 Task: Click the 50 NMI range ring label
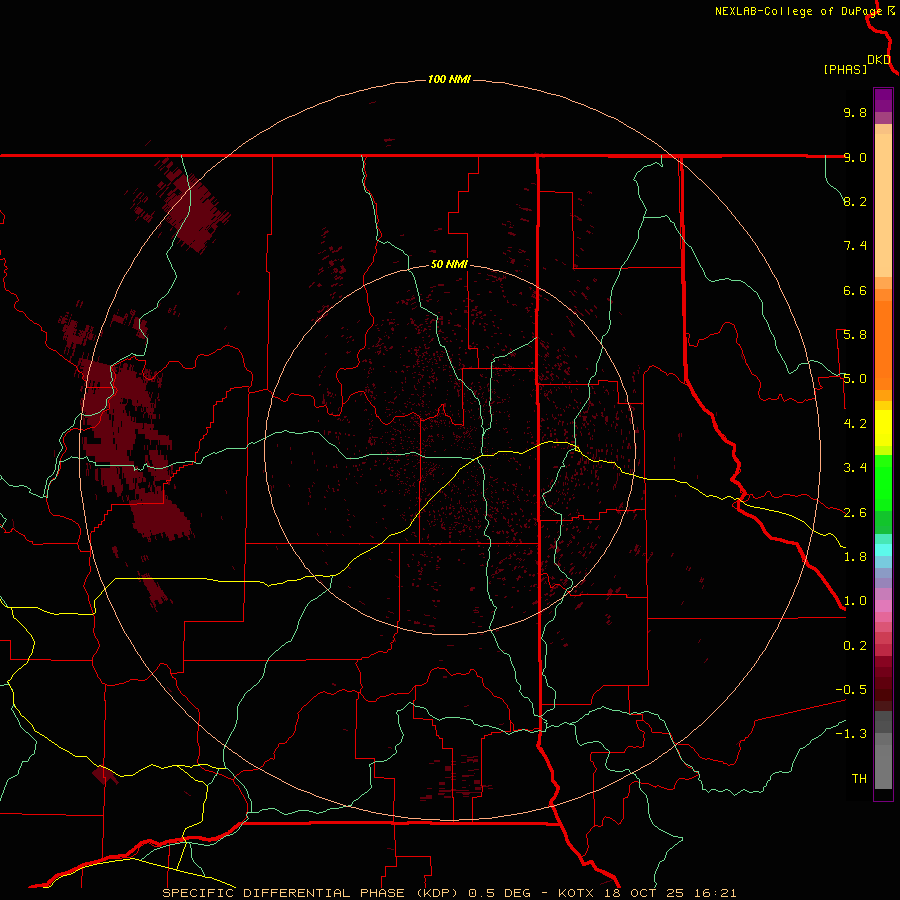click(449, 265)
